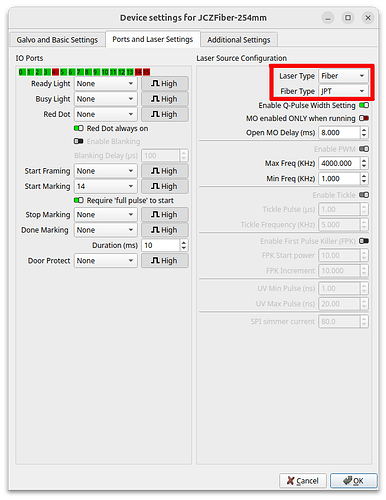
Task: Click IO port 12 indicator
Action: point(122,72)
